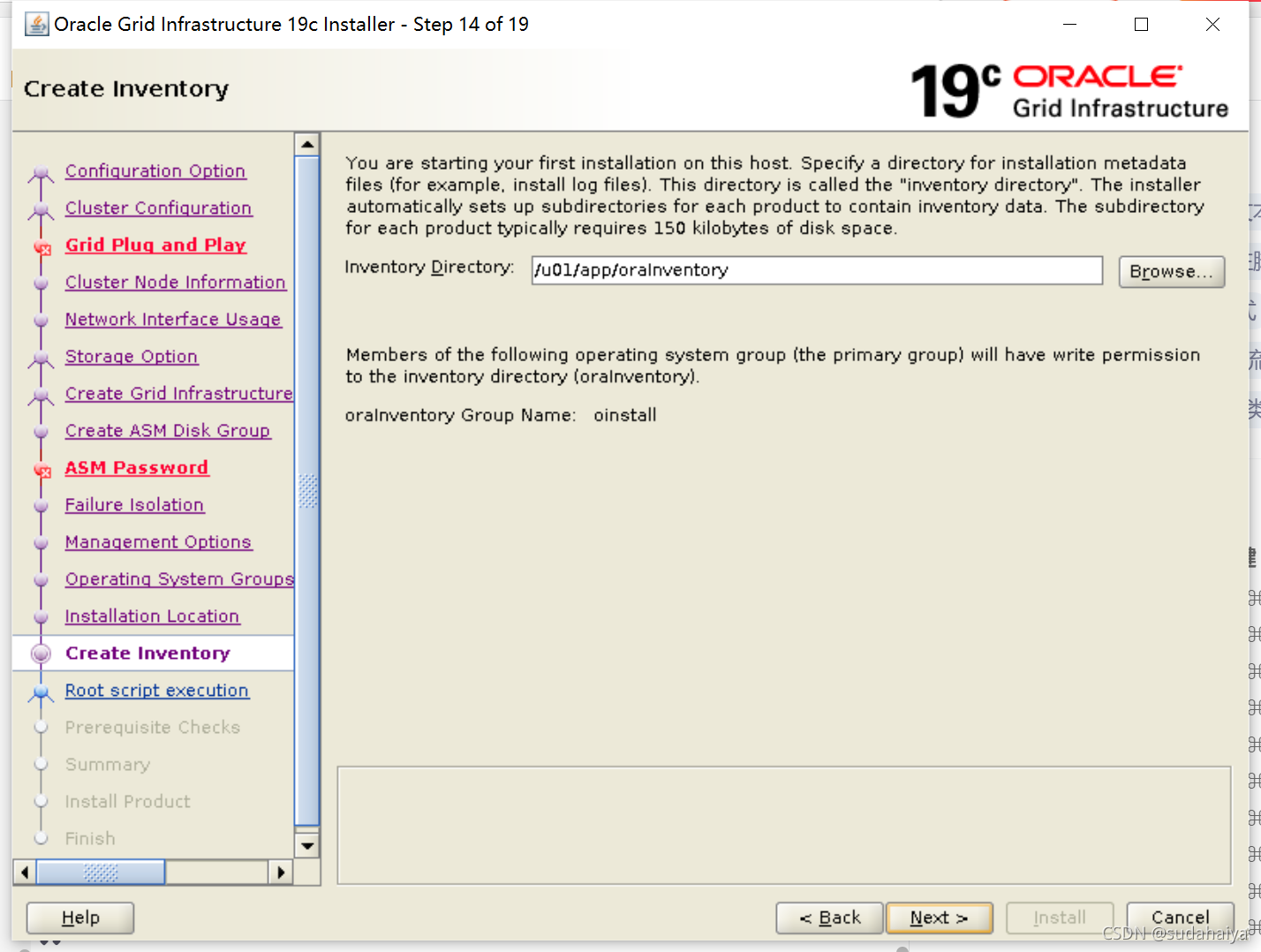Go to Configuration Option step

(155, 170)
